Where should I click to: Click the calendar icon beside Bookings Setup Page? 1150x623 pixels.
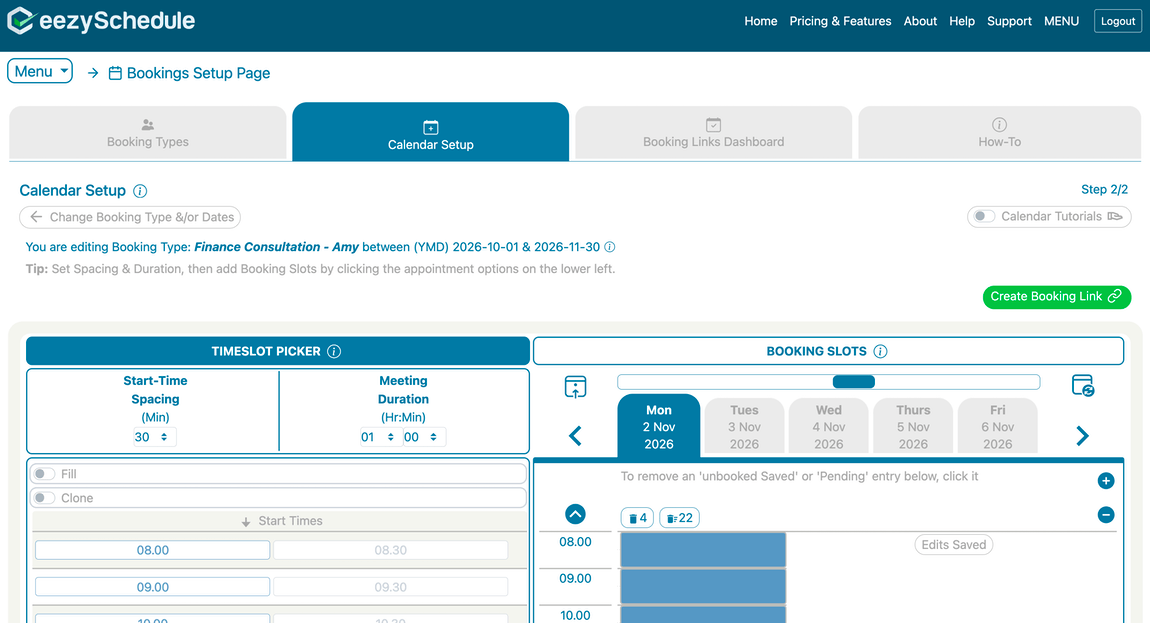(x=115, y=73)
